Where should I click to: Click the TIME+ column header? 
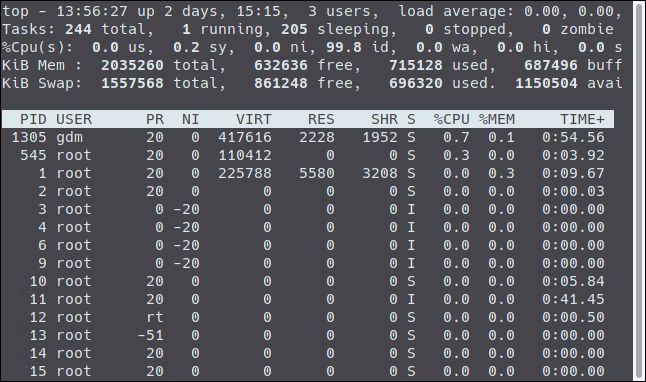[x=582, y=119]
